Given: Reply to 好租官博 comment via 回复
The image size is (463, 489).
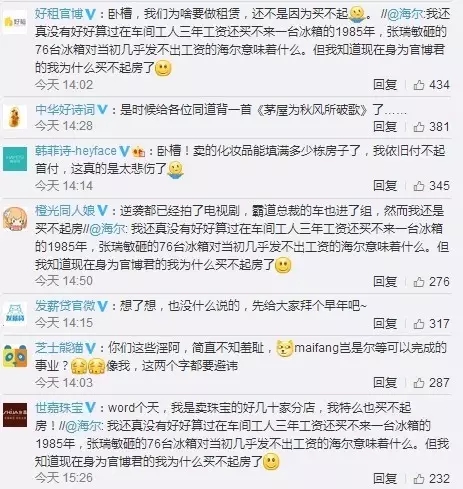Looking at the screenshot, I should [385, 85].
